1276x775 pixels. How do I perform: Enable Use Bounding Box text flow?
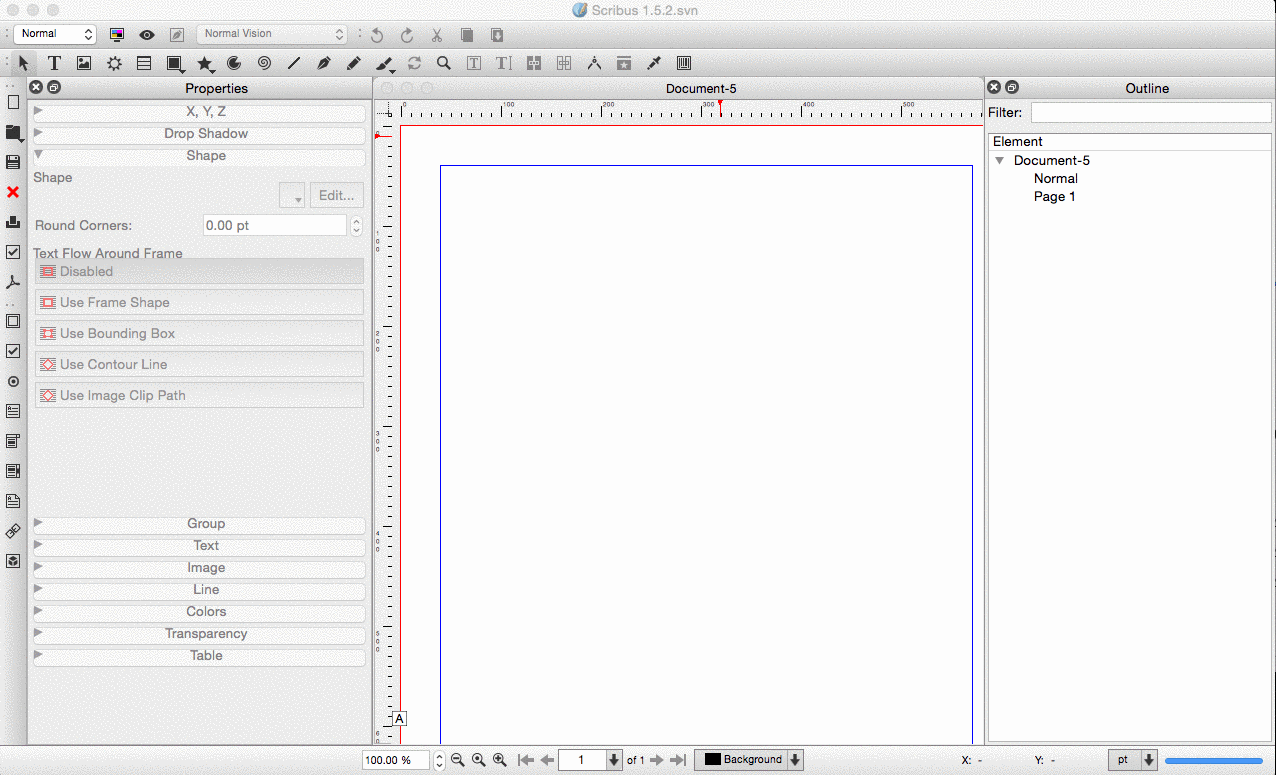pos(199,333)
